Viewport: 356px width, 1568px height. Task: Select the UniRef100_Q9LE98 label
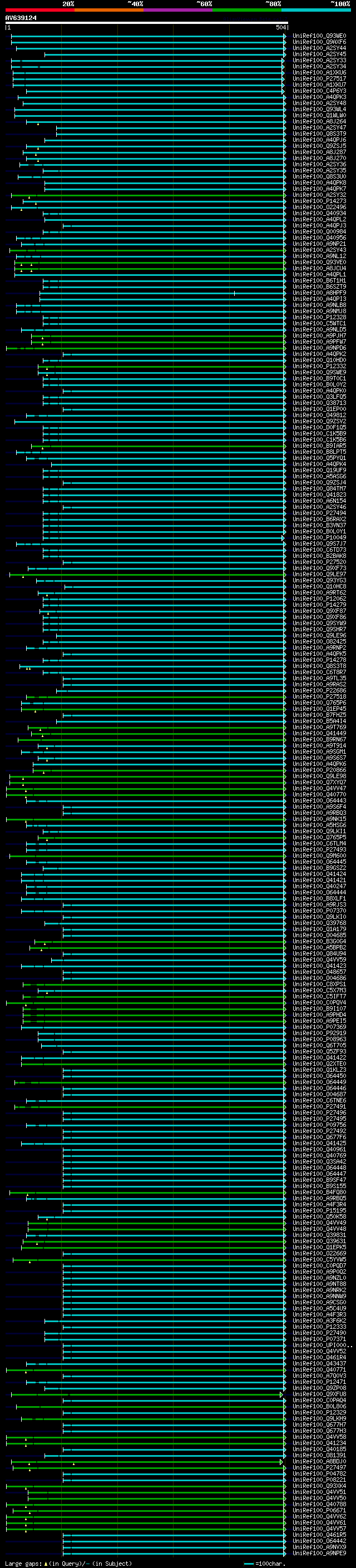pos(319,776)
